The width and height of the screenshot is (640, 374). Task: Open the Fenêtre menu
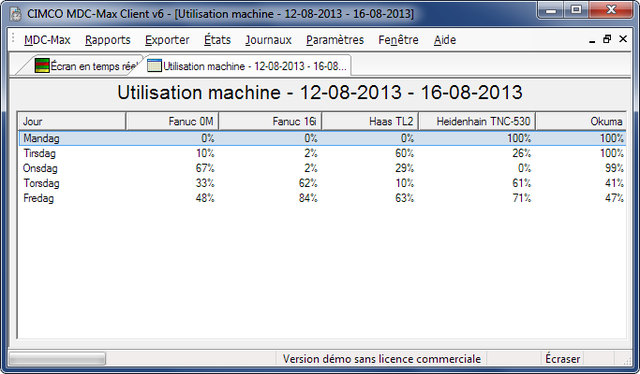pos(398,40)
